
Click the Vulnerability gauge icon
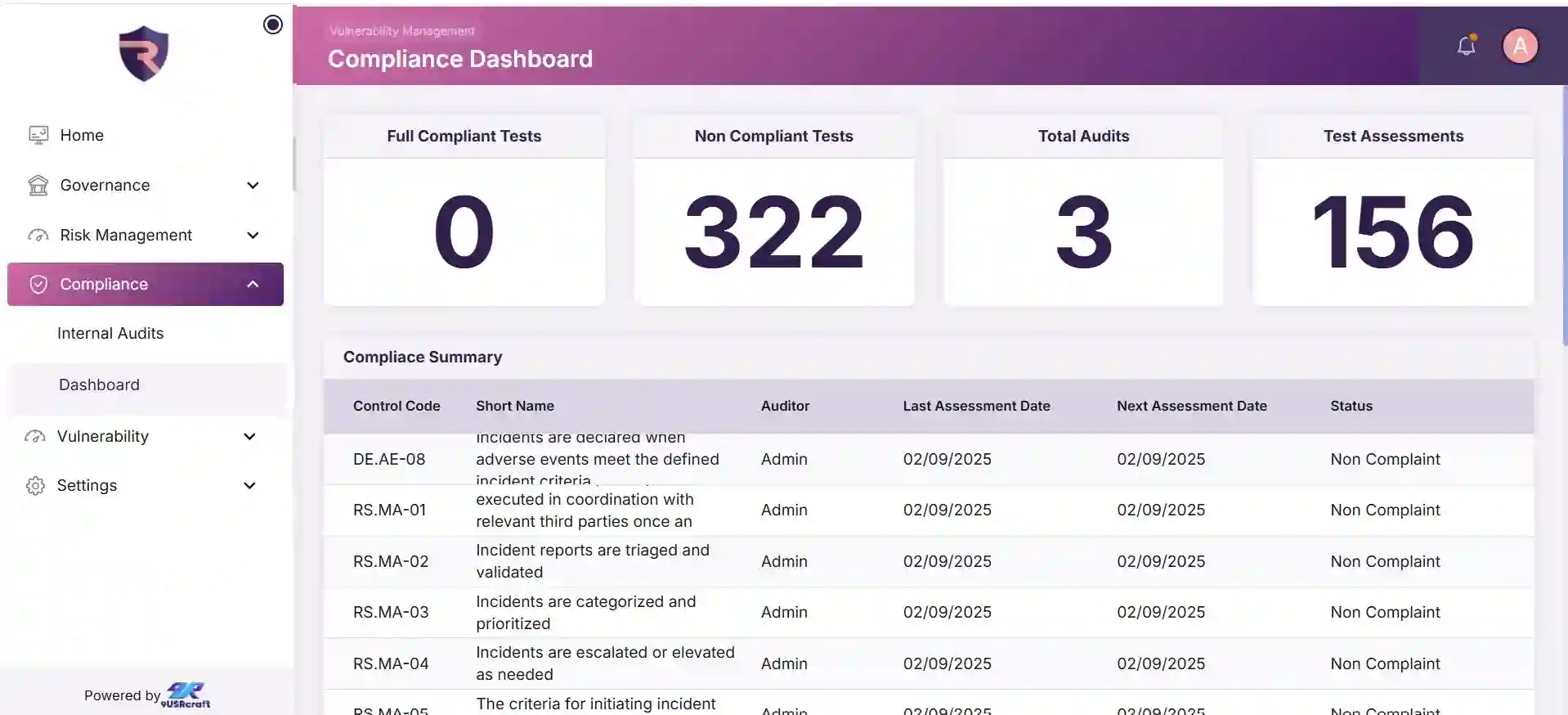[x=35, y=437]
